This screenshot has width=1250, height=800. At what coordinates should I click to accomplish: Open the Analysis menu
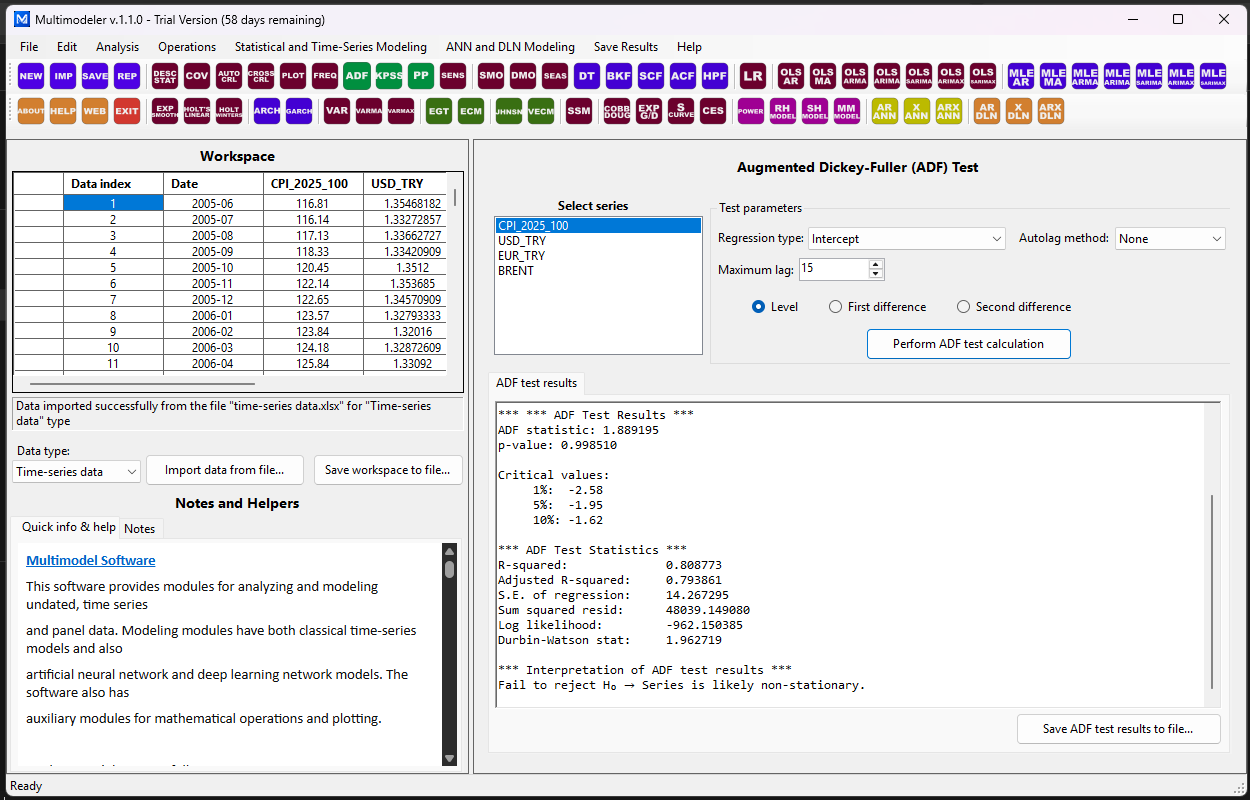[x=118, y=47]
